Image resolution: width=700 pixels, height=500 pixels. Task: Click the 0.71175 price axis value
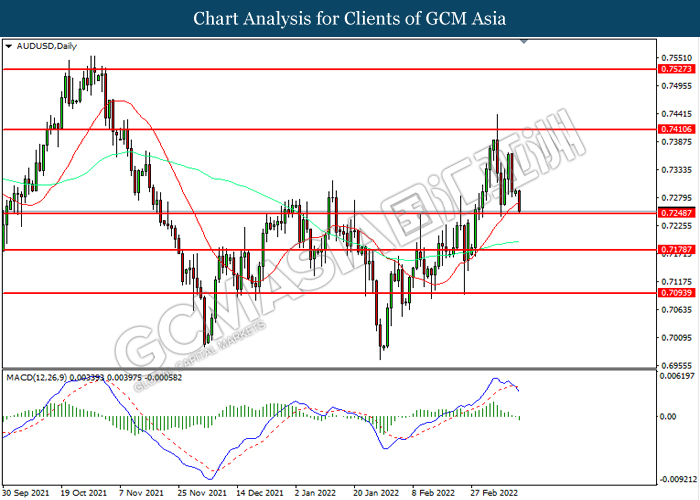pyautogui.click(x=677, y=282)
